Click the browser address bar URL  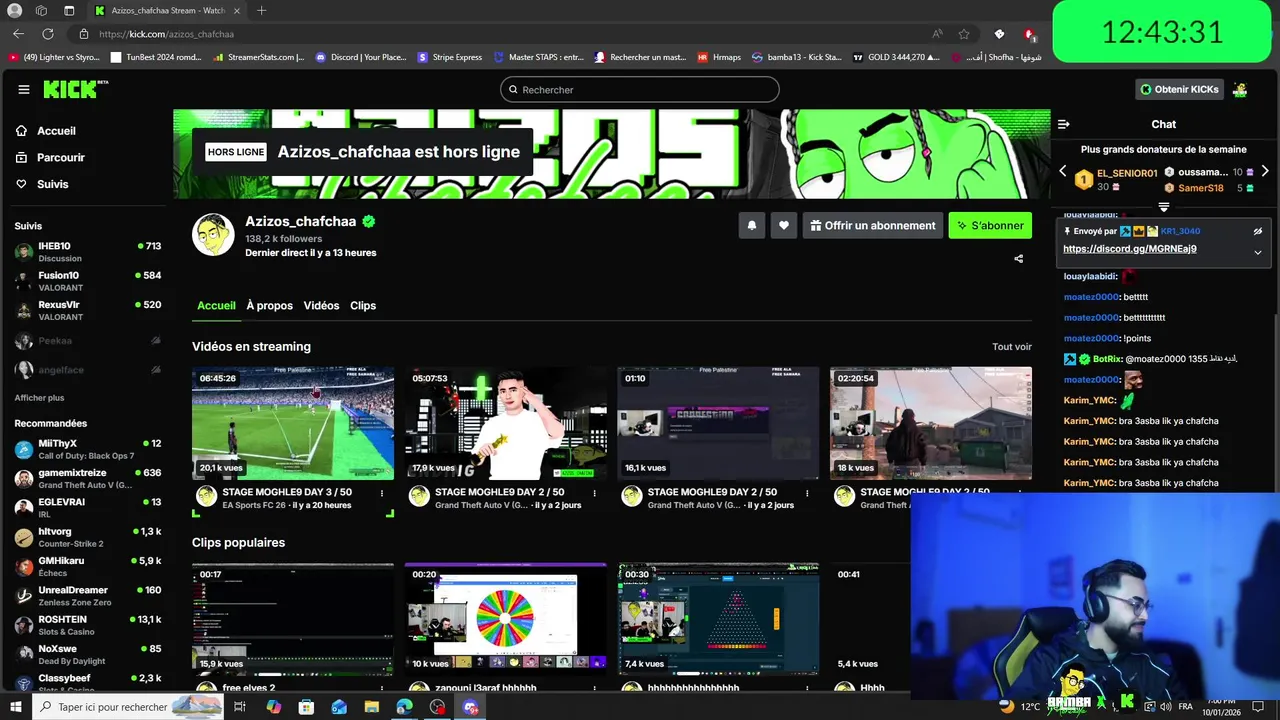coord(166,34)
